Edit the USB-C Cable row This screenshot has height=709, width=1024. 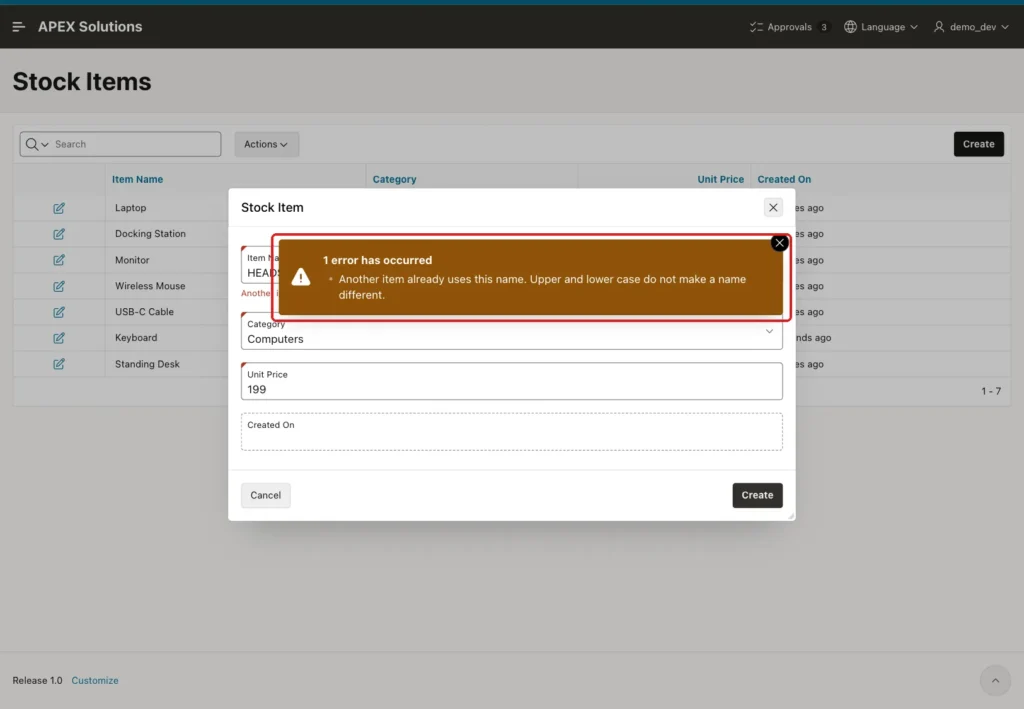click(59, 312)
